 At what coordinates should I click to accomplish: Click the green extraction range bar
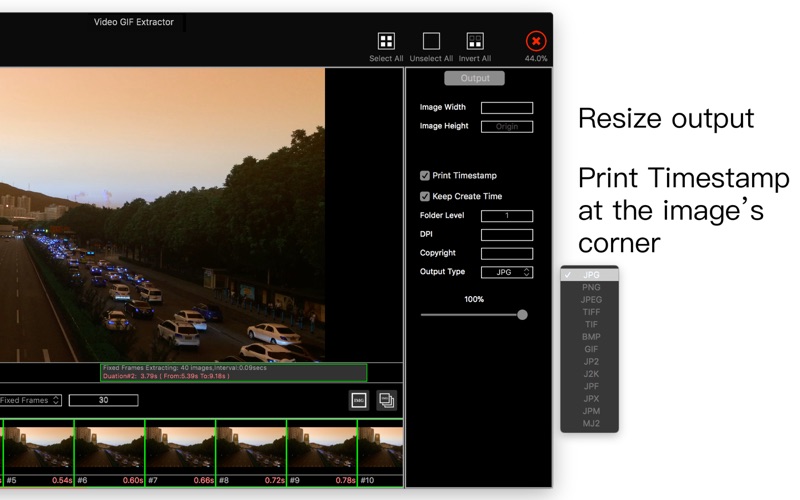pyautogui.click(x=233, y=372)
